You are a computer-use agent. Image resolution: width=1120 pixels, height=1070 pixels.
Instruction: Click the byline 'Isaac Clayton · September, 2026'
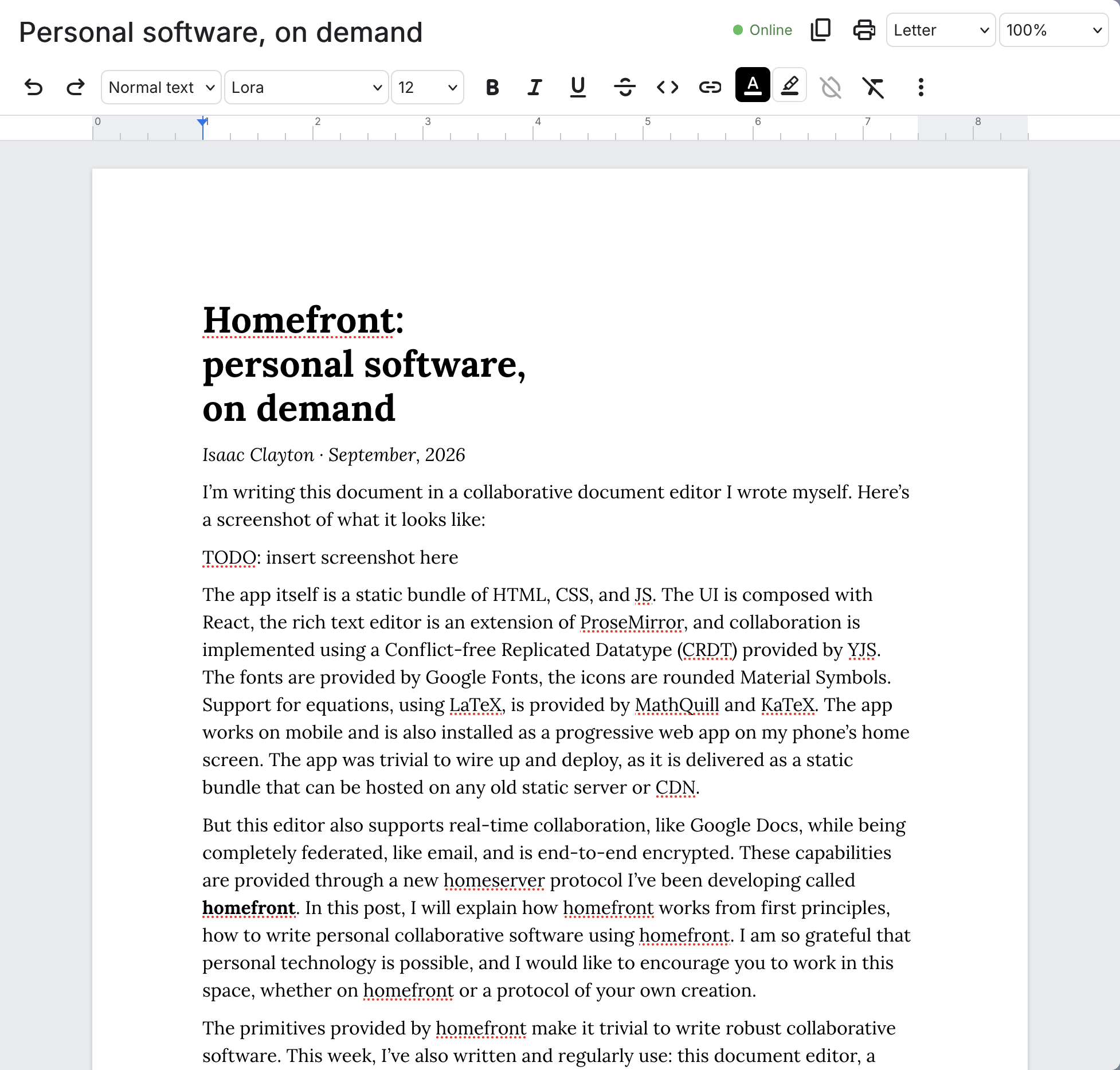point(334,455)
